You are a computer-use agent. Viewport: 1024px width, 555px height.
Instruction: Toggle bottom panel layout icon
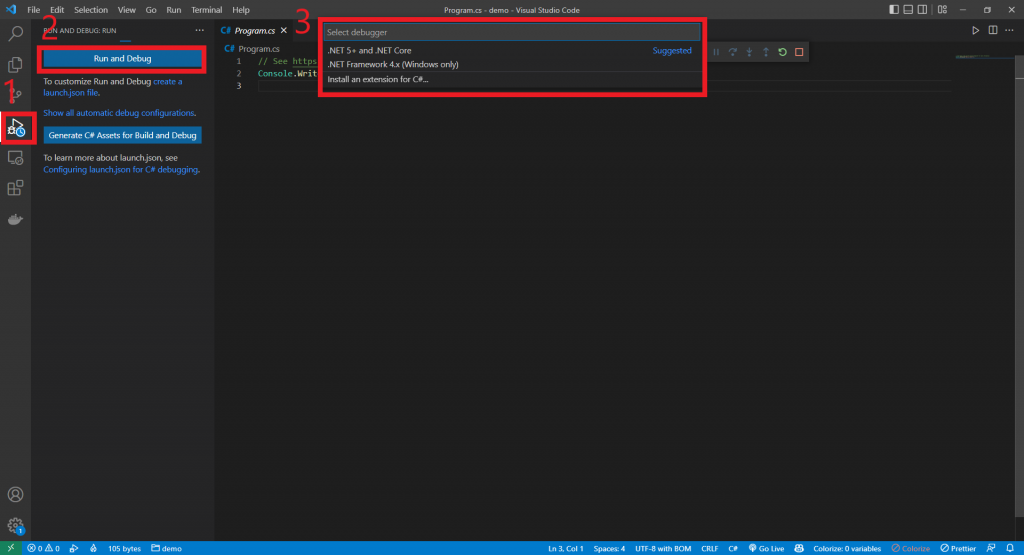coord(908,10)
